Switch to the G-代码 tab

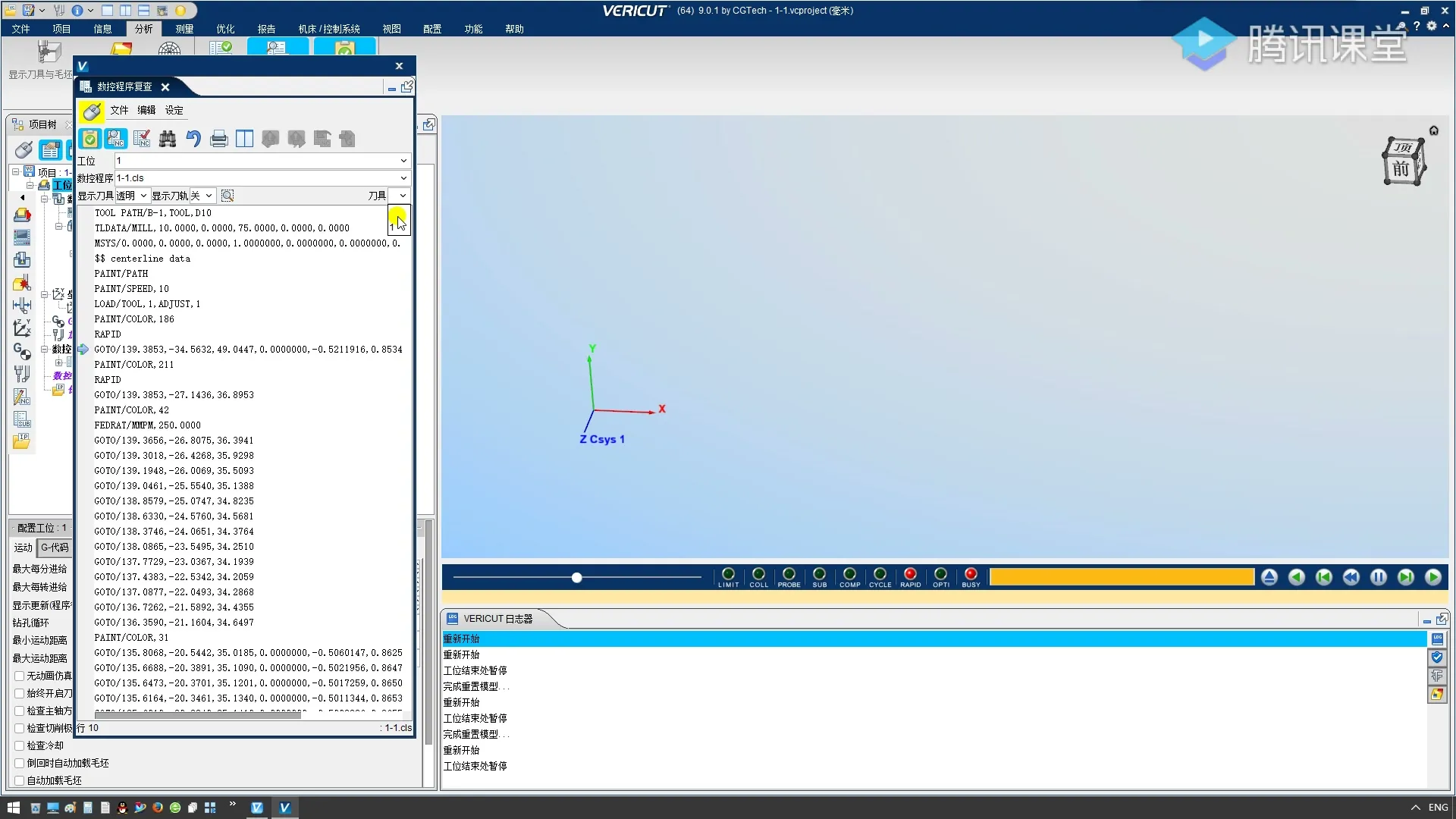[x=55, y=548]
